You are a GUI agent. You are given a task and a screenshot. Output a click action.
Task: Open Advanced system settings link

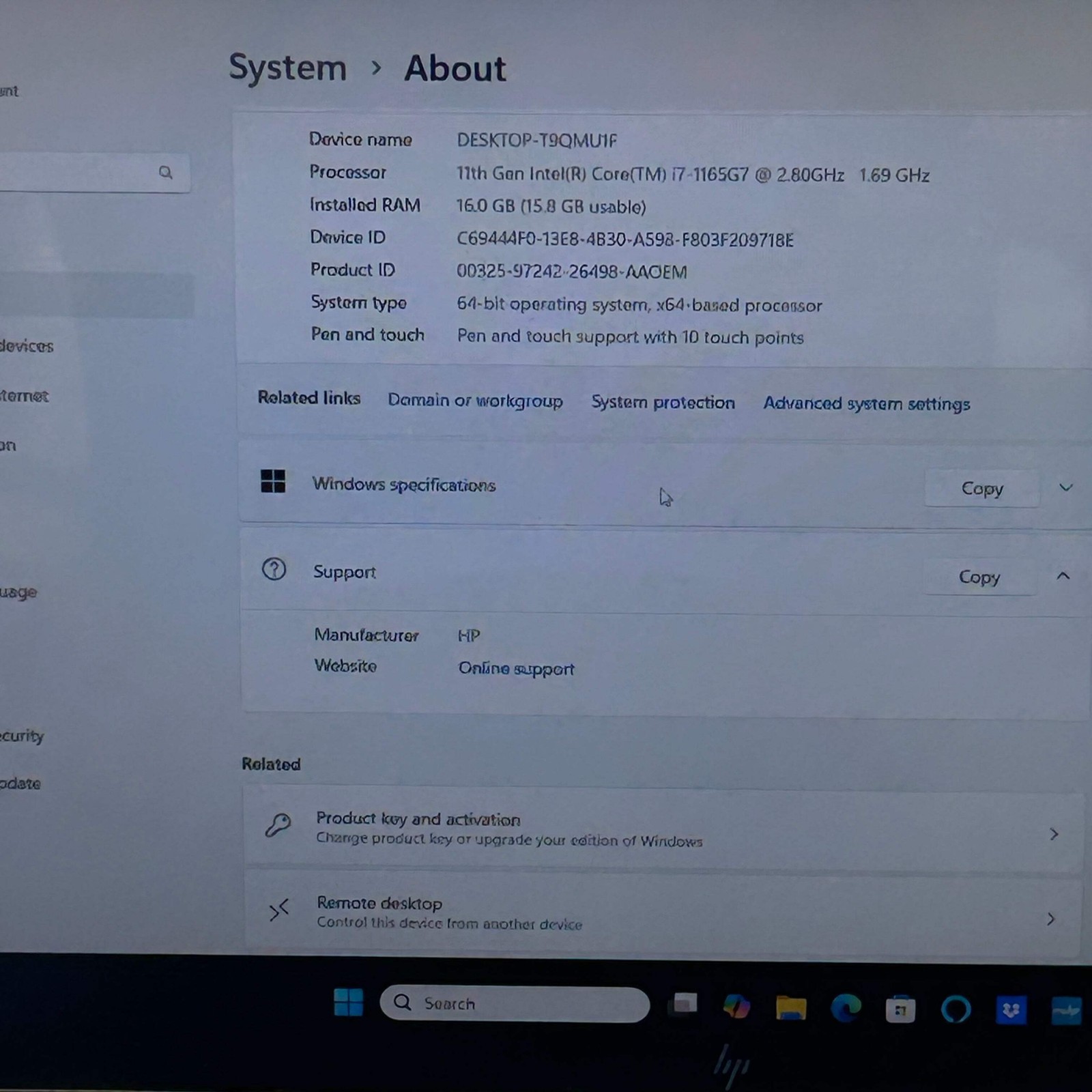pos(866,404)
